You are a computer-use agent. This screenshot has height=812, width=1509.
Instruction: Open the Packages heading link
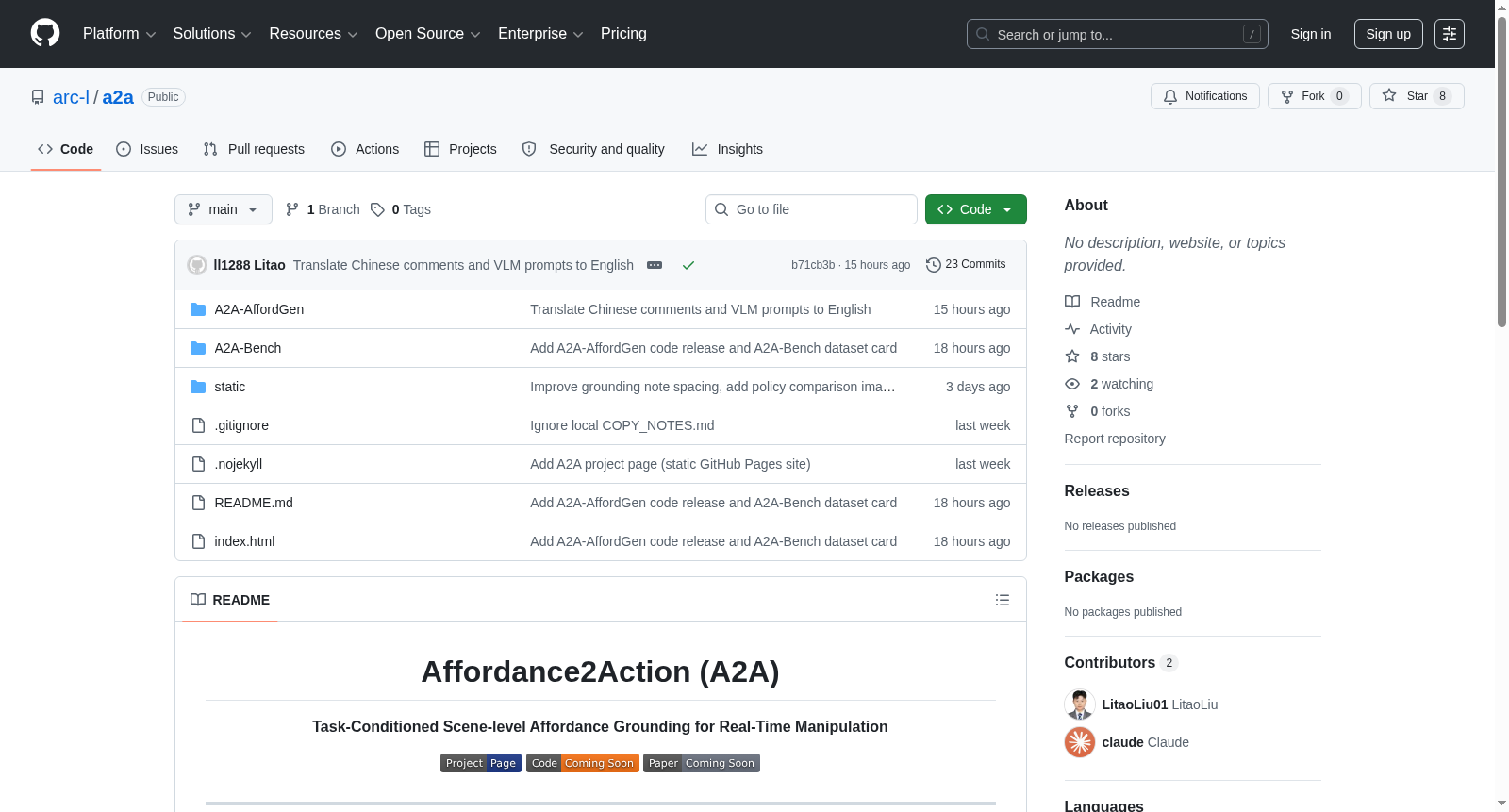(1099, 577)
